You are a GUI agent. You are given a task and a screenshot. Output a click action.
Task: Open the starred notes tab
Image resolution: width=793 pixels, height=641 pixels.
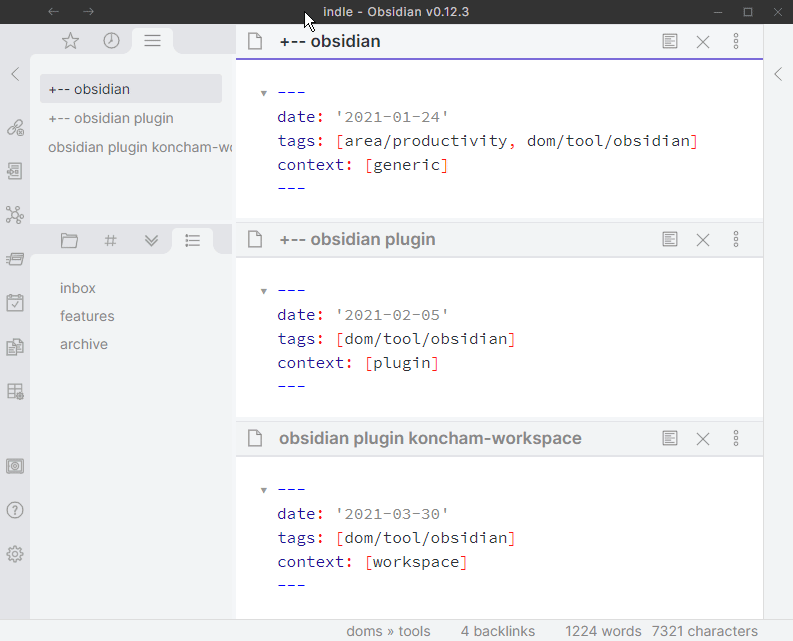(70, 40)
